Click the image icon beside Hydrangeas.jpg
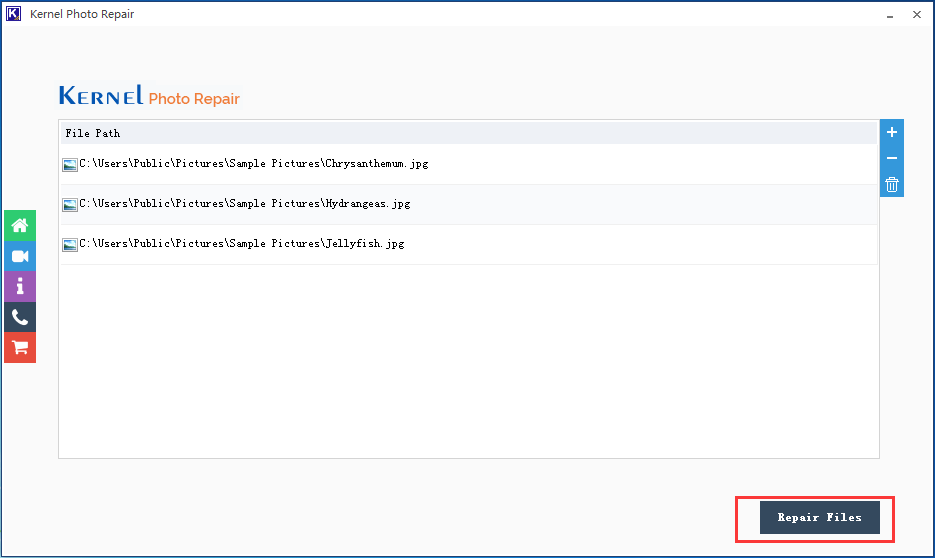Screen dimensions: 935x558 70,205
